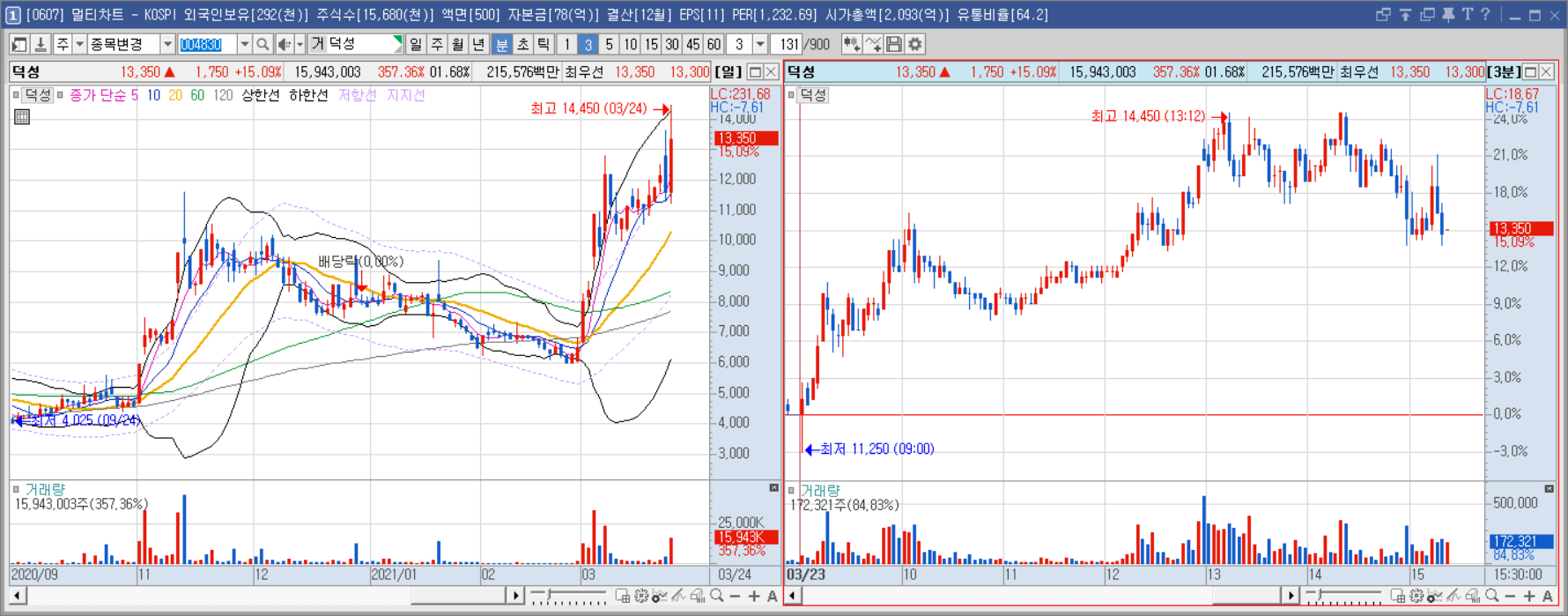Viewport: 1568px width, 616px height.
Task: Select the tick (틱) period button
Action: (544, 44)
